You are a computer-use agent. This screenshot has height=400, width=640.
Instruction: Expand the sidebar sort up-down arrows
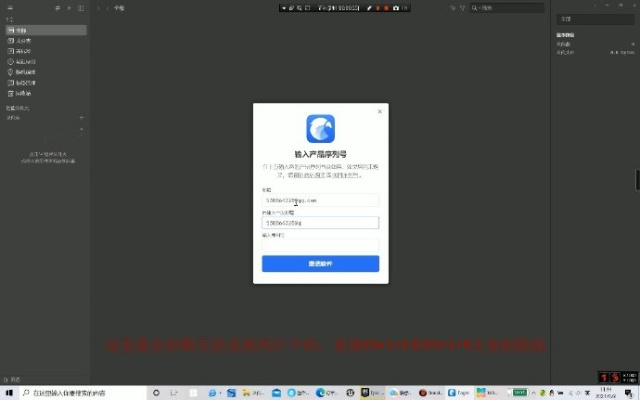click(10, 19)
